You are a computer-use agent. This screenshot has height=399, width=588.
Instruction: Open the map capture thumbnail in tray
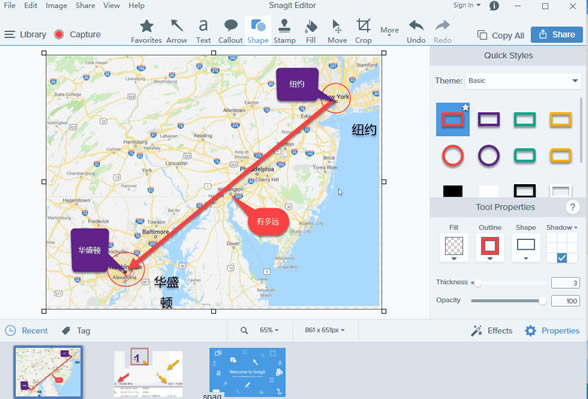pyautogui.click(x=48, y=372)
